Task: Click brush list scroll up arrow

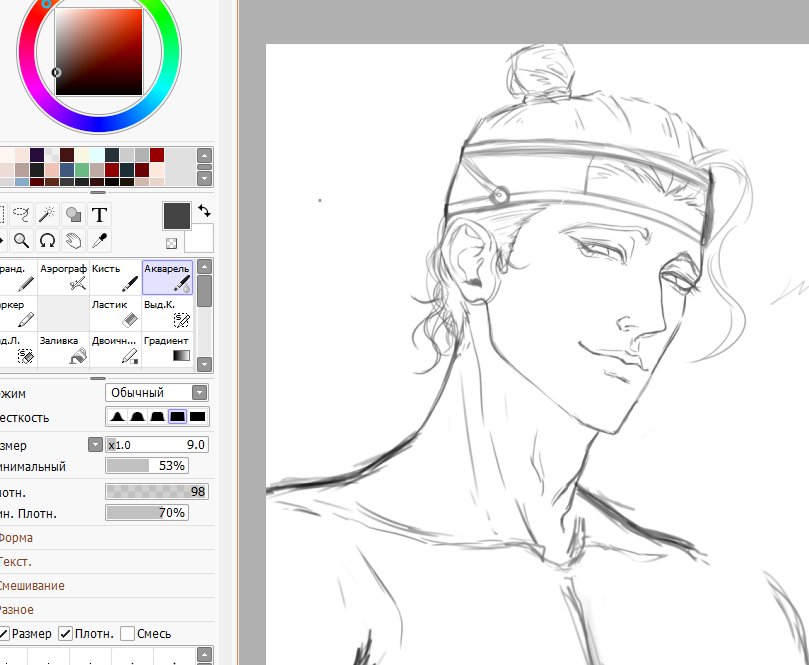Action: click(204, 267)
